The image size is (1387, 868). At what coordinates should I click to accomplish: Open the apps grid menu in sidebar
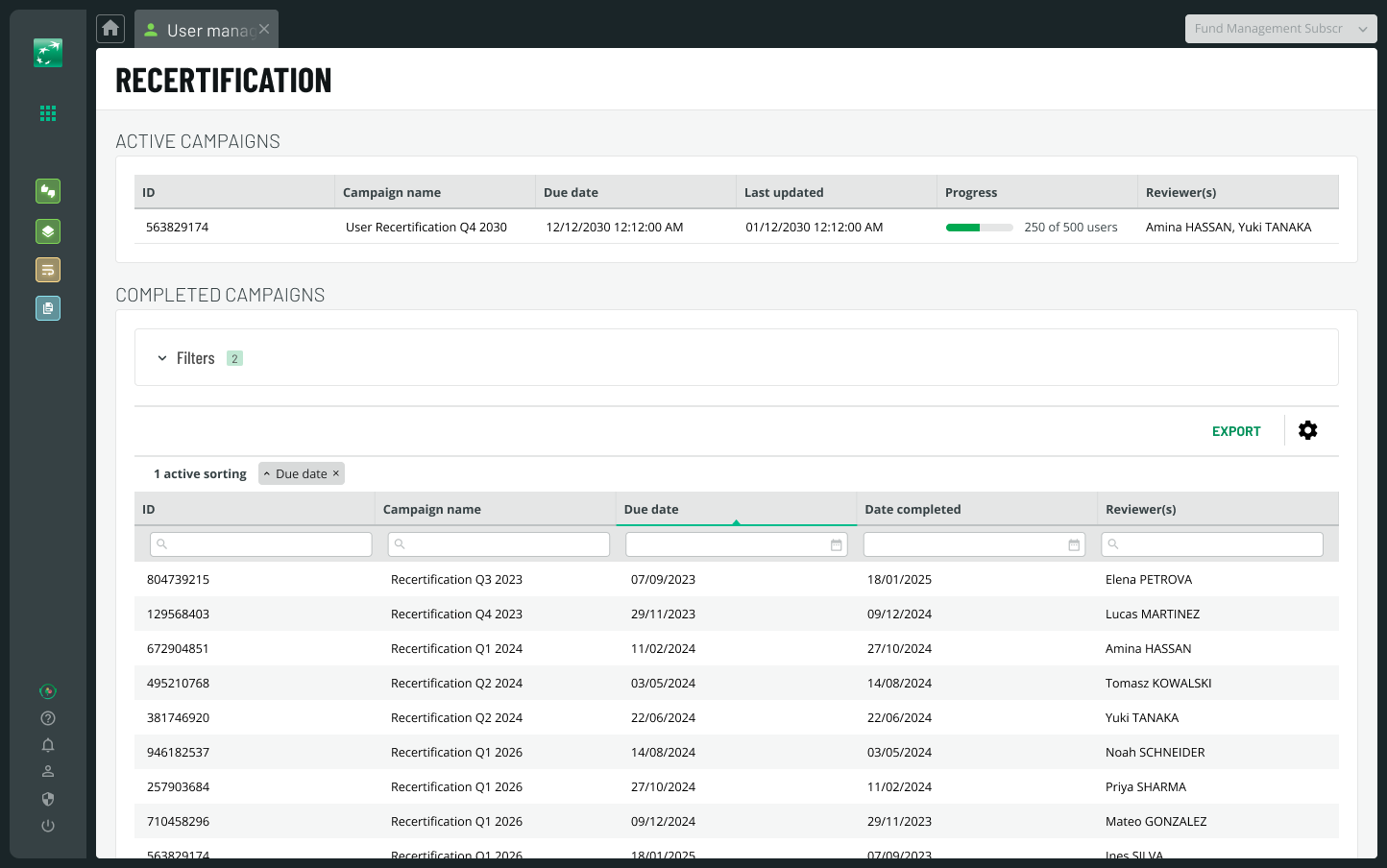click(48, 113)
